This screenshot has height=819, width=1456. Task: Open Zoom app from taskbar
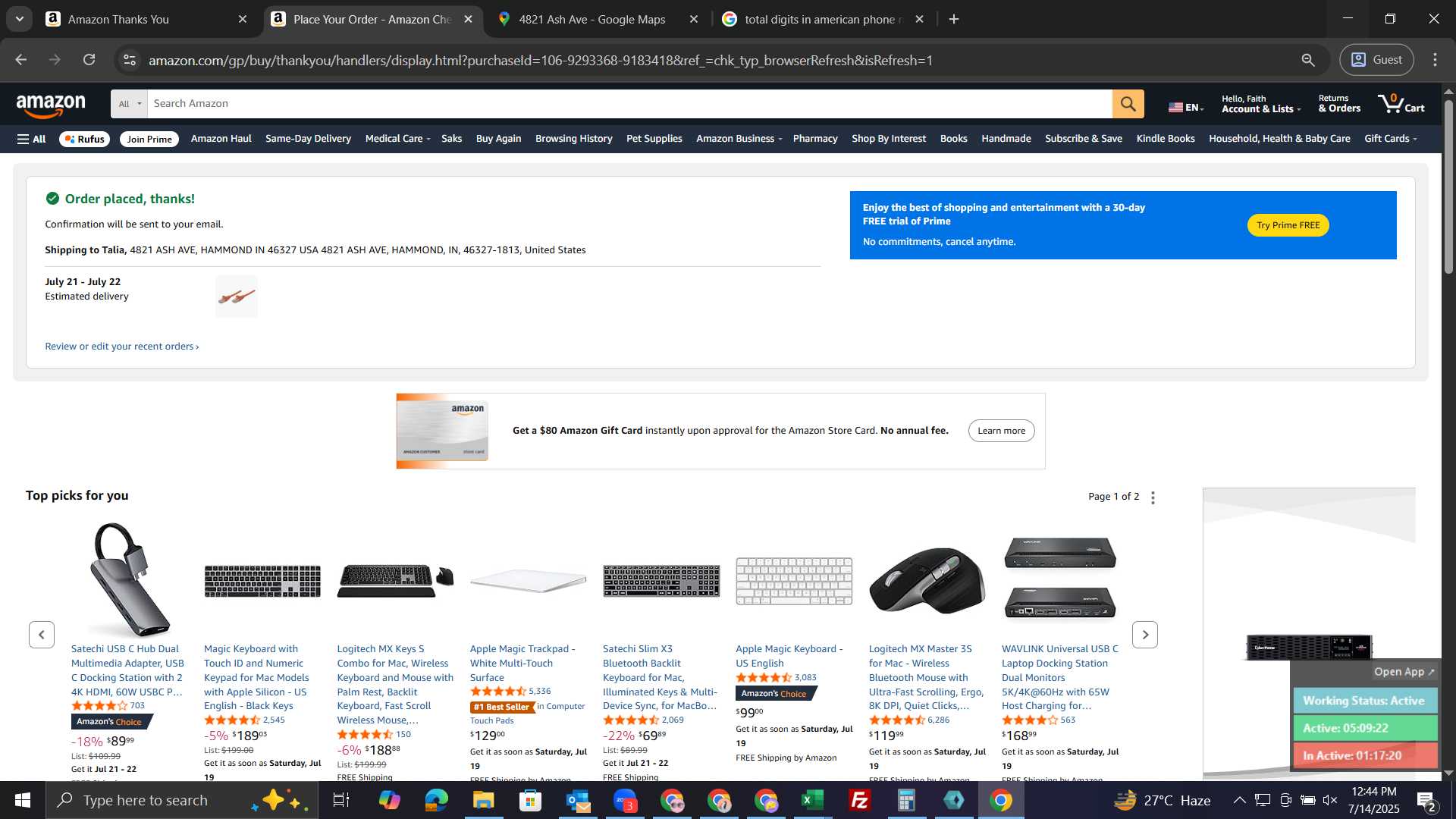coord(624,800)
